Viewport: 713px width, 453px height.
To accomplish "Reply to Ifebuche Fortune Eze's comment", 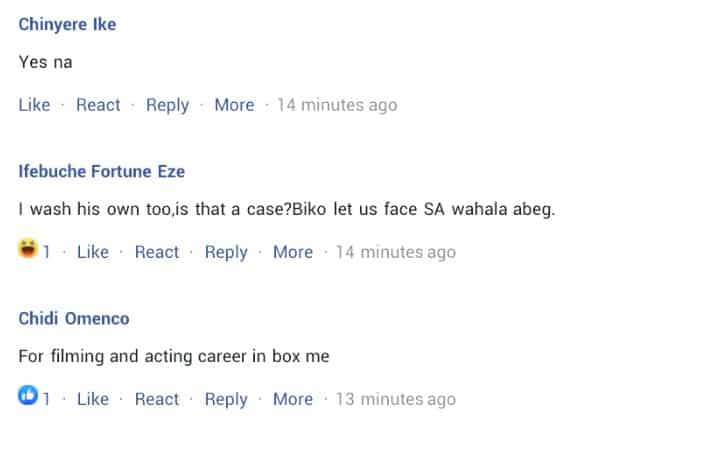I will [x=226, y=252].
